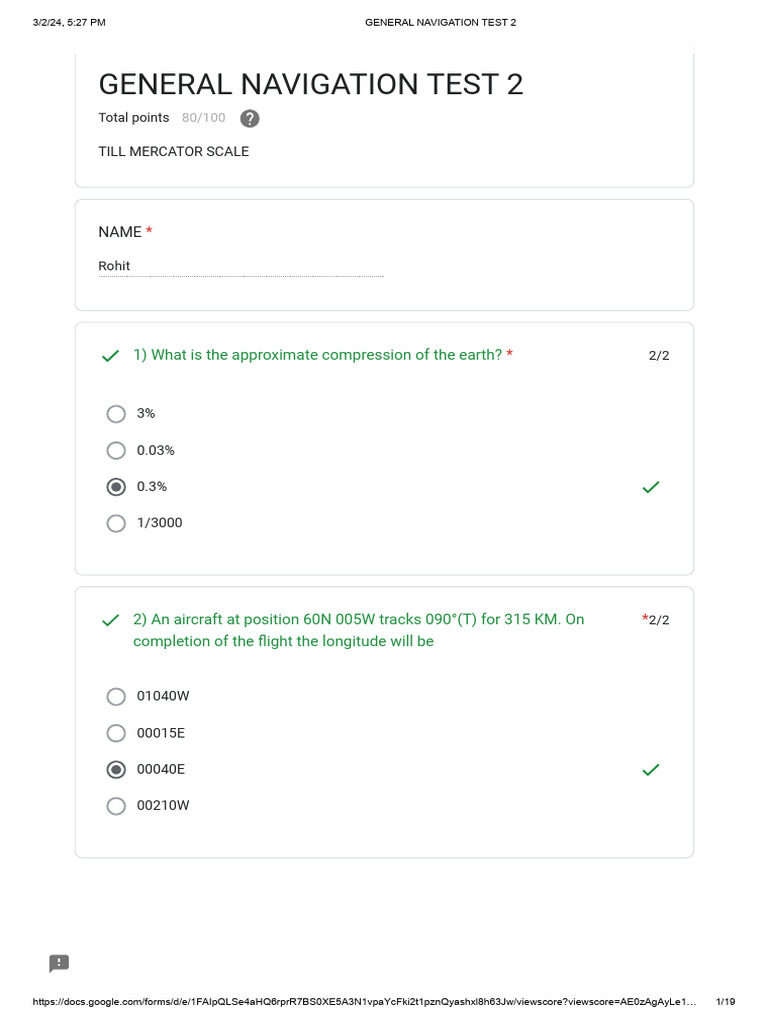Choose the 1/3000 radio option
This screenshot has width=768, height=1024.
coord(116,523)
